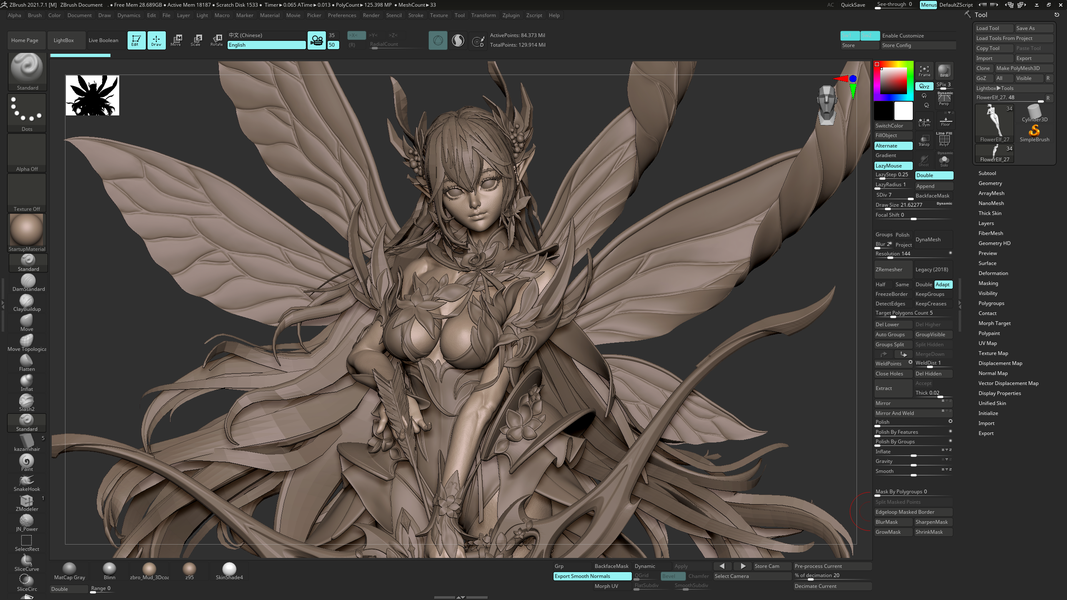Toggle the Floor grid icon
Screen dimensions: 1067x600
coord(945,122)
